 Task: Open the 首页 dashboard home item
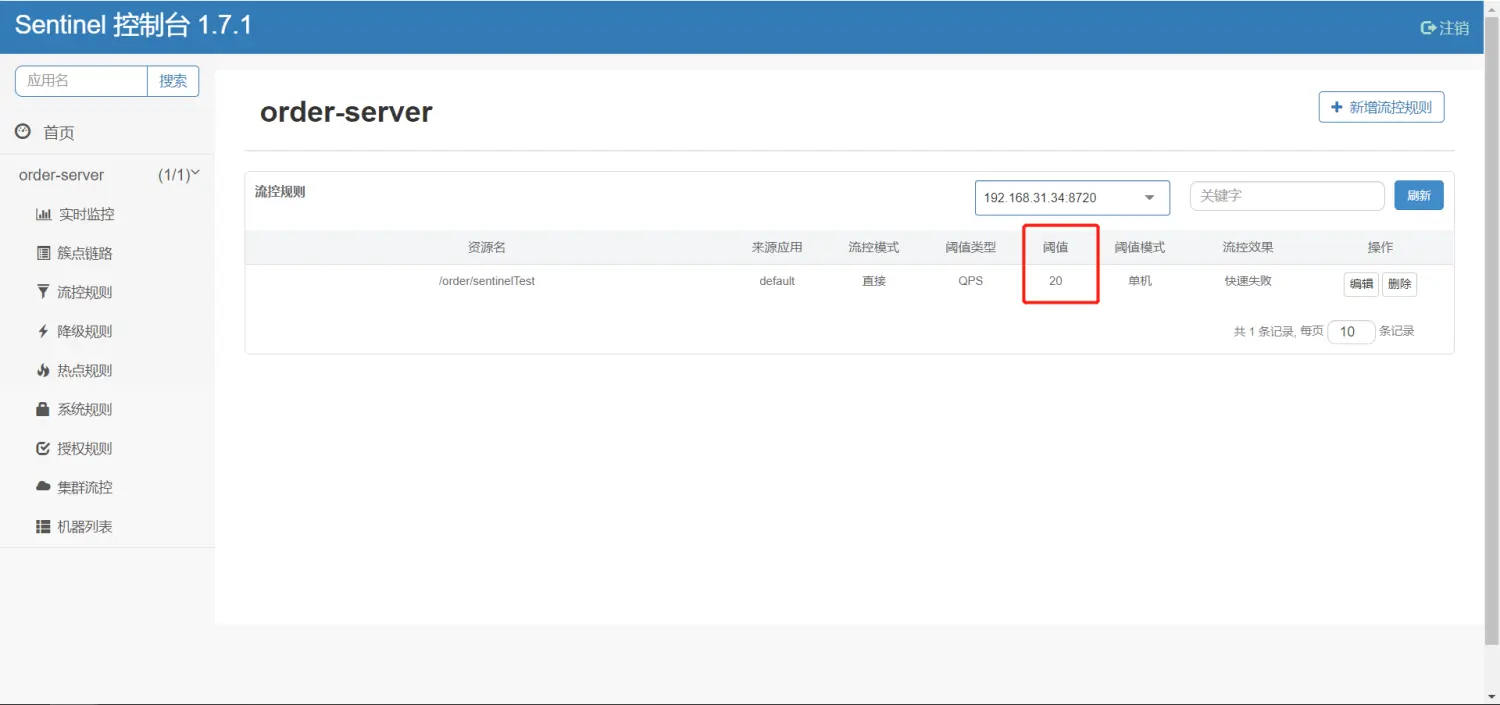click(x=58, y=133)
